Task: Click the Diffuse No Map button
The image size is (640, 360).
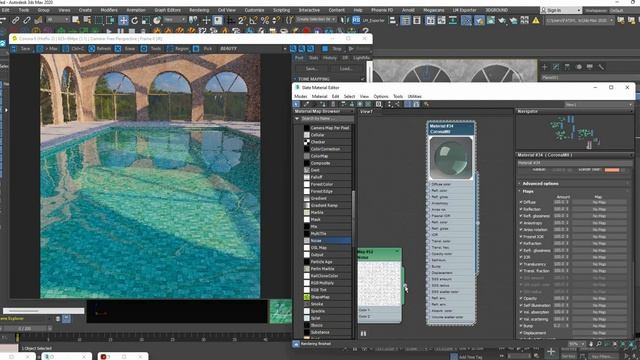Action: 599,202
